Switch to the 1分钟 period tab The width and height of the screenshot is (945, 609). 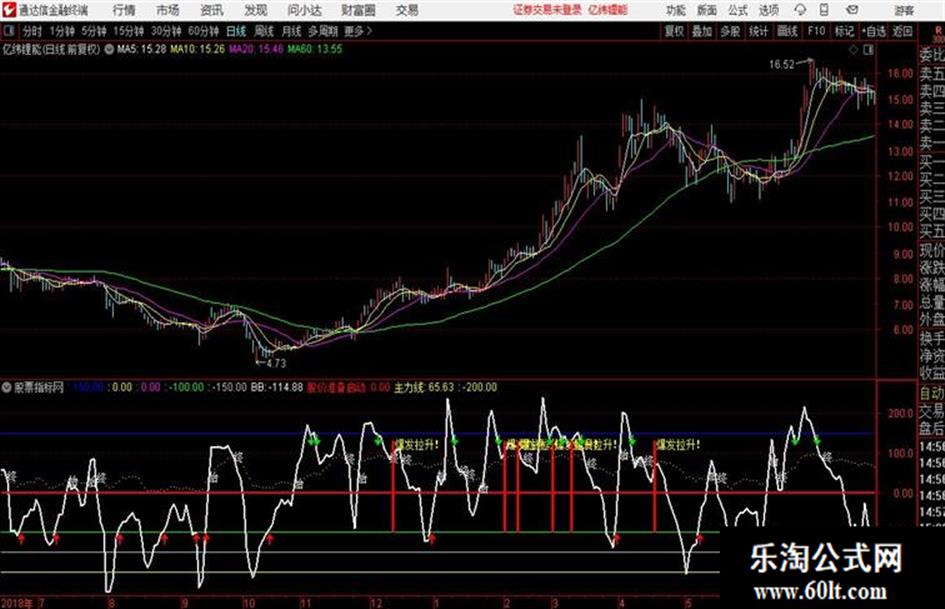[x=62, y=31]
